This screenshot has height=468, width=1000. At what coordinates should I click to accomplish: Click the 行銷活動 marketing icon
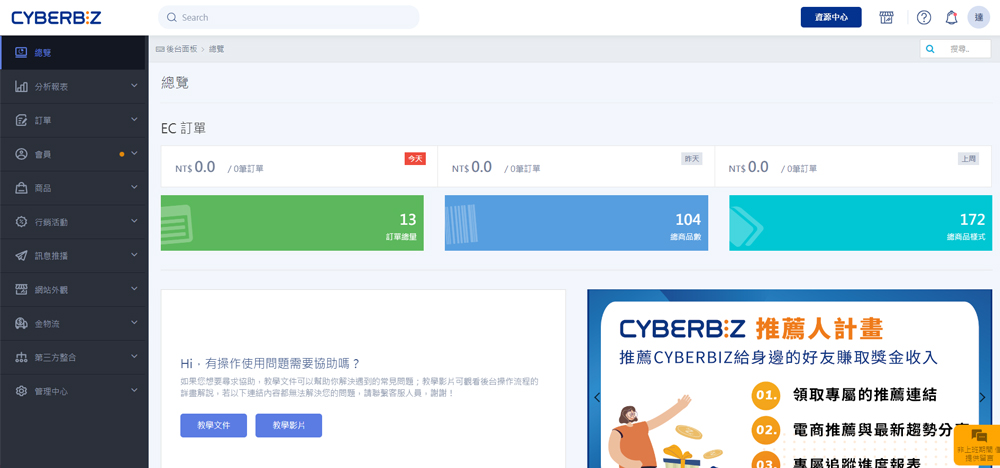coord(21,221)
